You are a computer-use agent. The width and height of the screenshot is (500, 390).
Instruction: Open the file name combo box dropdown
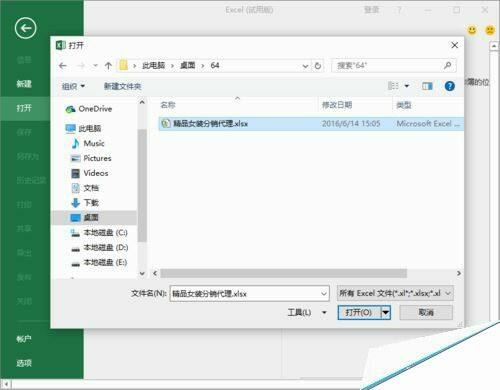(324, 294)
